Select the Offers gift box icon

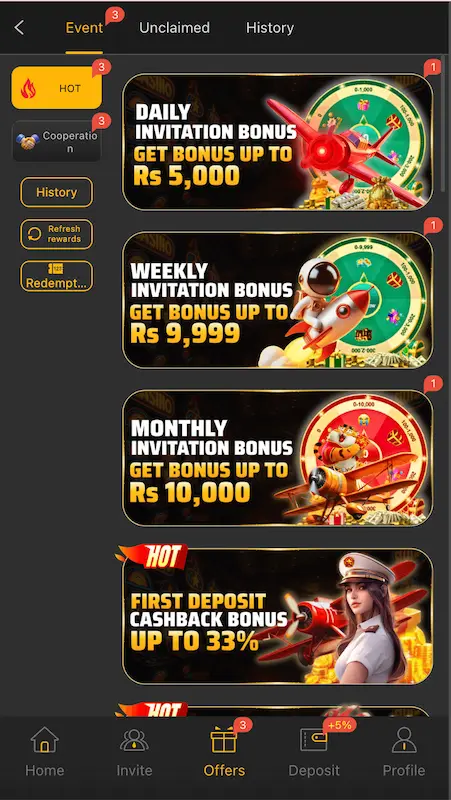[x=224, y=740]
